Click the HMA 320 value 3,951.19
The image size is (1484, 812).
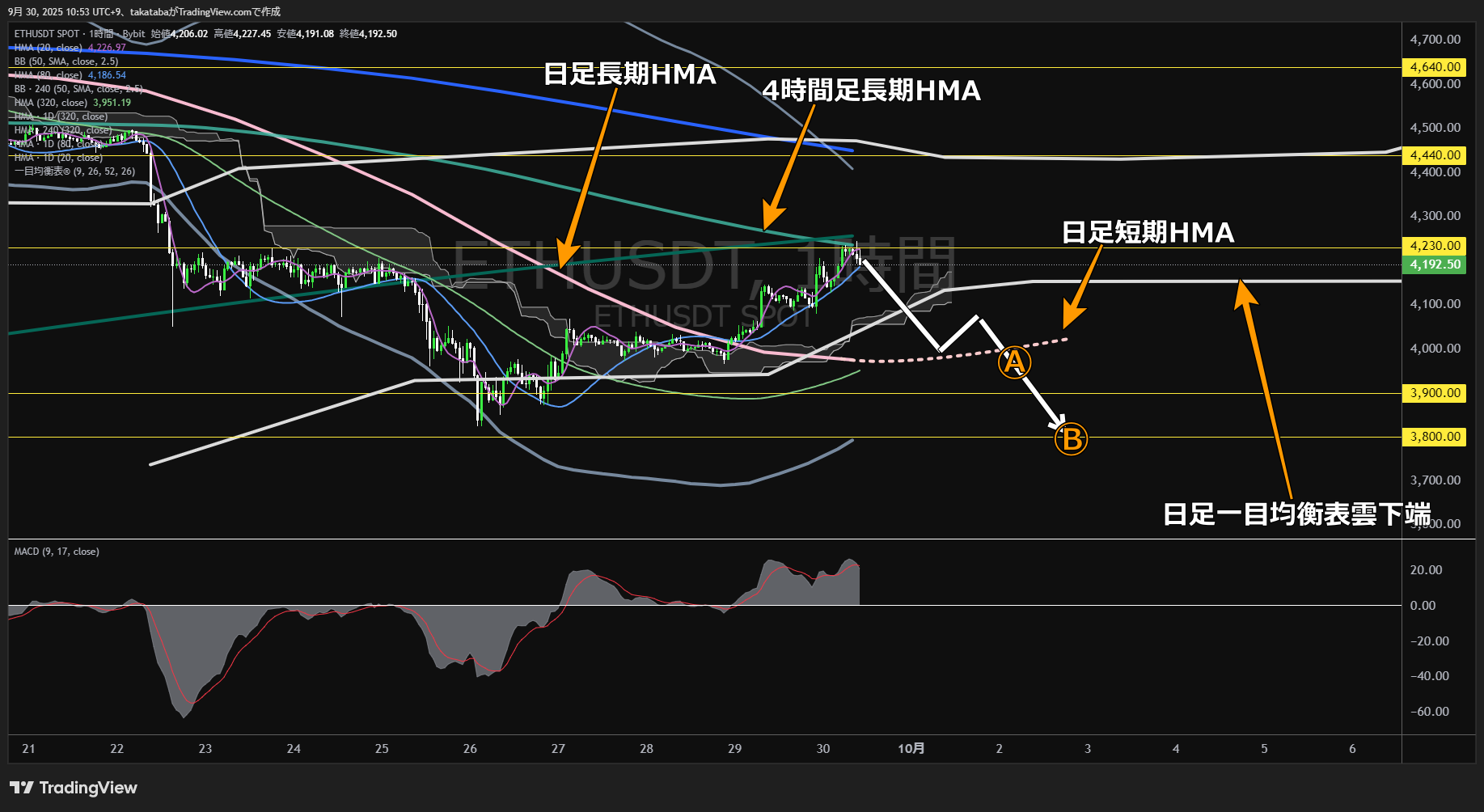click(112, 103)
